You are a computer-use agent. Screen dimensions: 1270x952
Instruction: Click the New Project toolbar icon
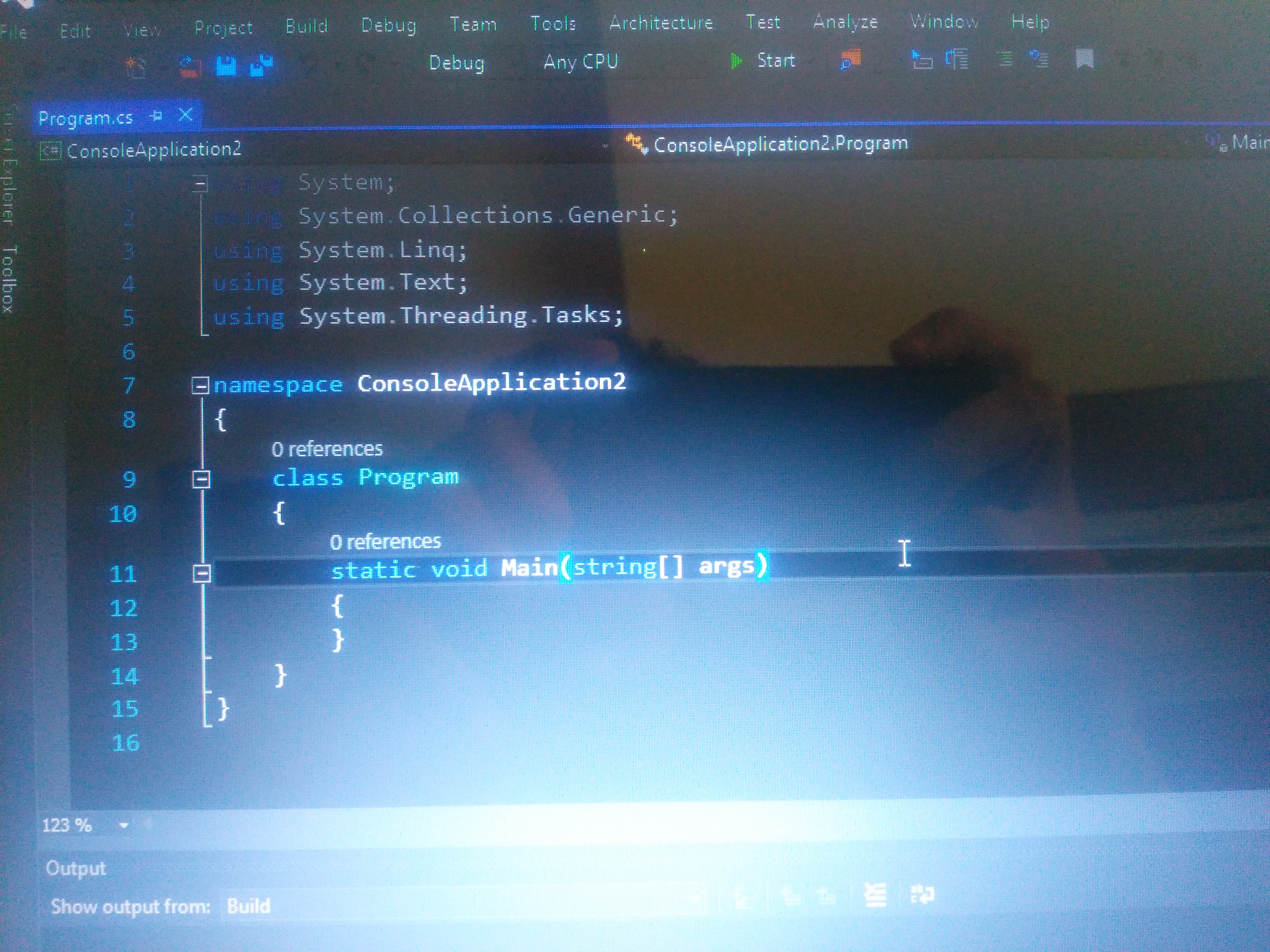[x=136, y=68]
